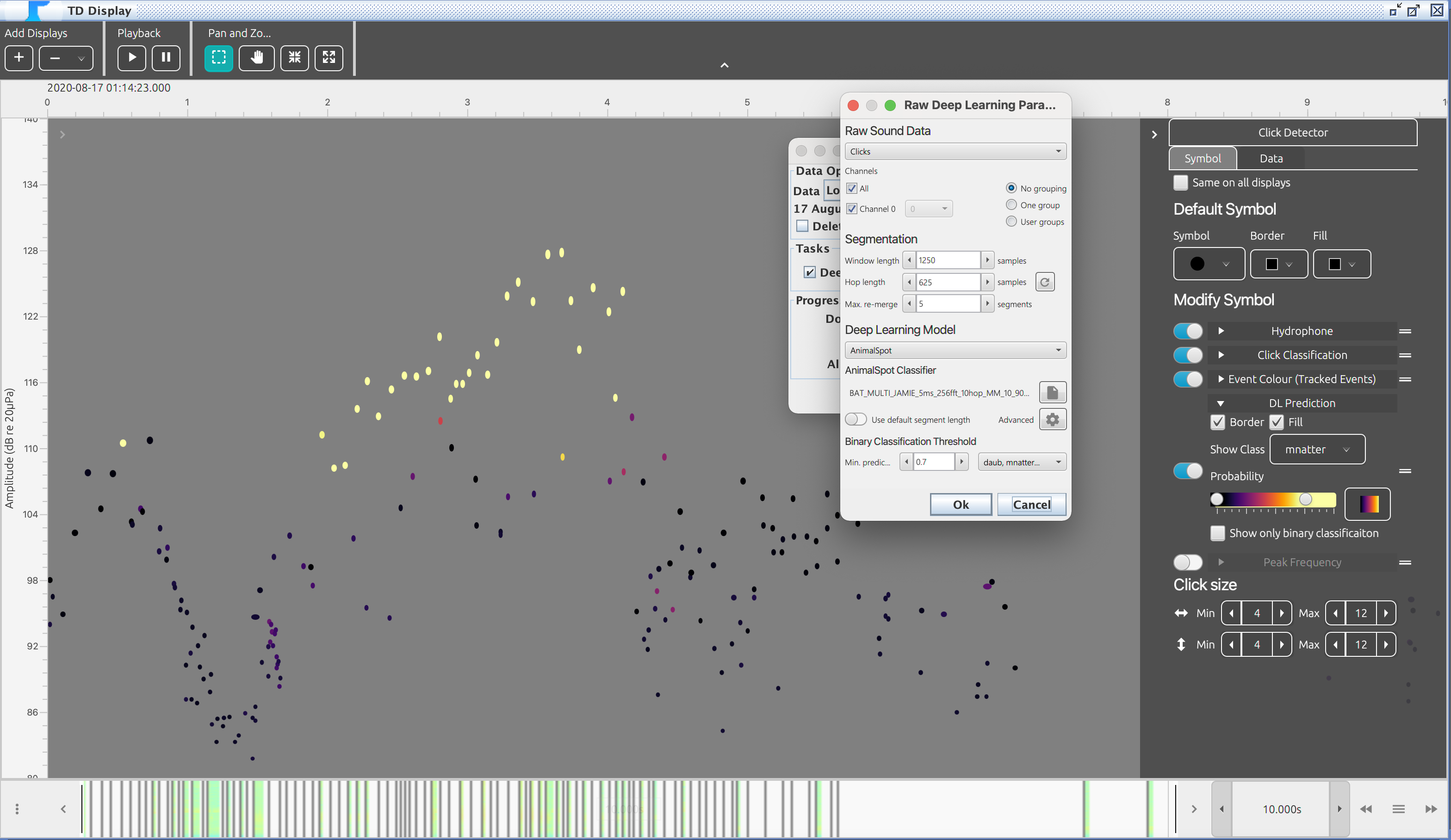Screen dimensions: 1451x840
Task: Toggle Use default segment length switch
Action: click(856, 420)
